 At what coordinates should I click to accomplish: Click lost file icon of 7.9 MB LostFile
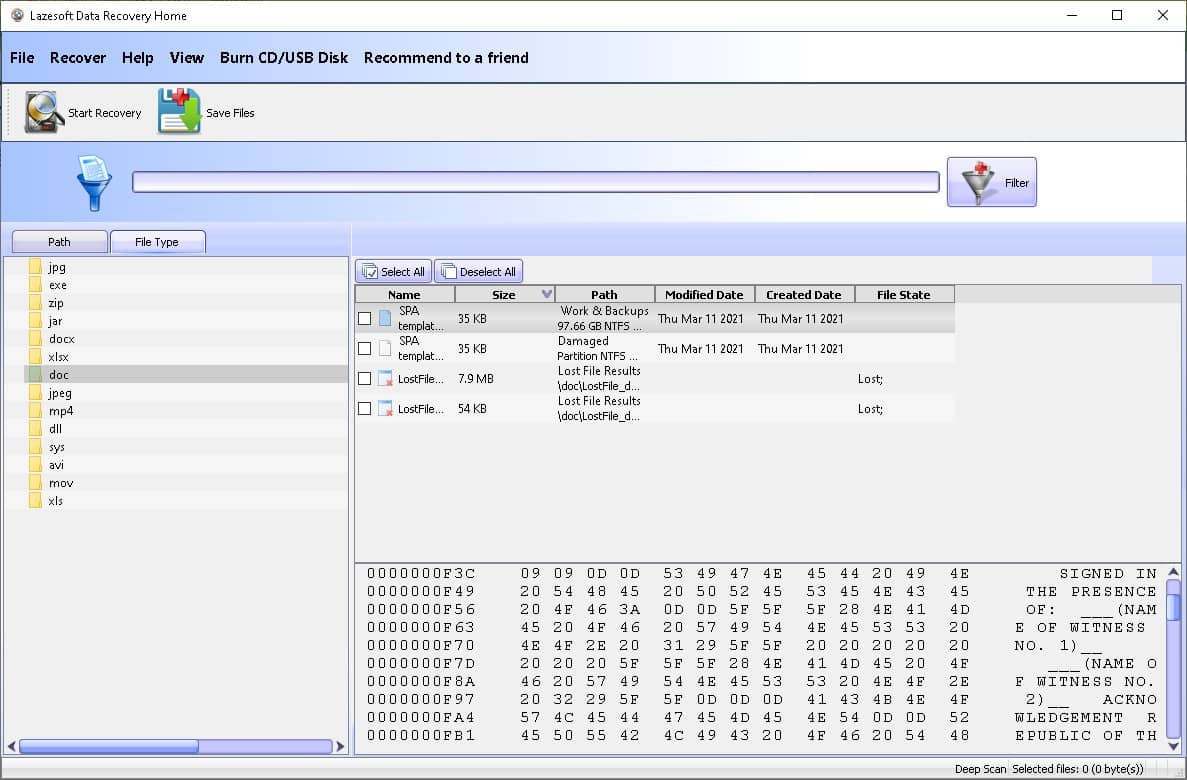tap(385, 379)
